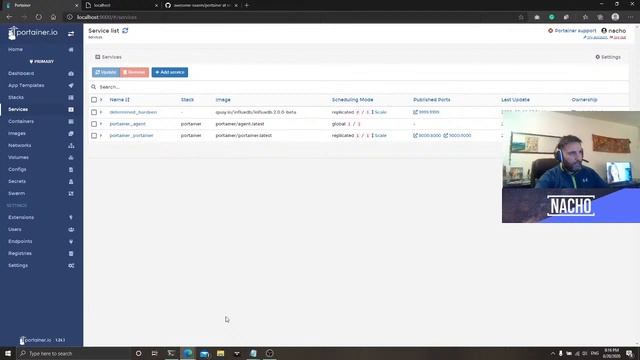Click the Image column header

click(x=223, y=100)
